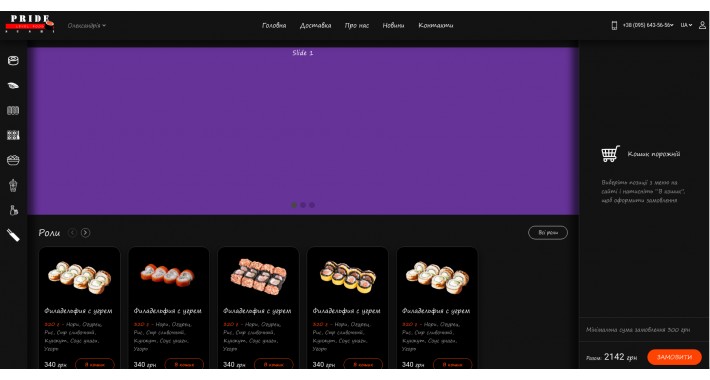Expand the +38 (095) phone number dropdown
Screen dimensions: 710x380
pyautogui.click(x=648, y=25)
